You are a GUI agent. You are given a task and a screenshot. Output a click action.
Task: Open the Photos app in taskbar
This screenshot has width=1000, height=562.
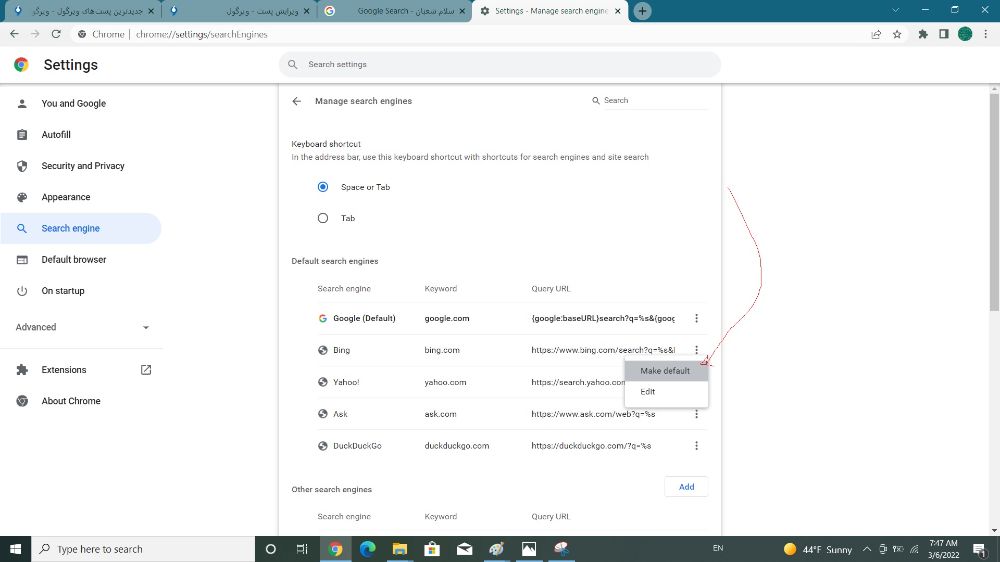[x=529, y=549]
